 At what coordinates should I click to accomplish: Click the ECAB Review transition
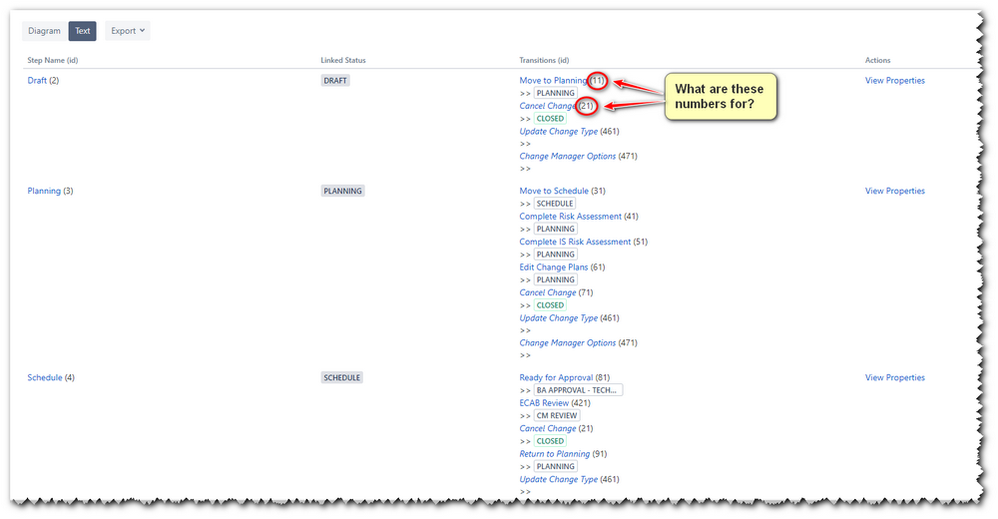pos(544,402)
